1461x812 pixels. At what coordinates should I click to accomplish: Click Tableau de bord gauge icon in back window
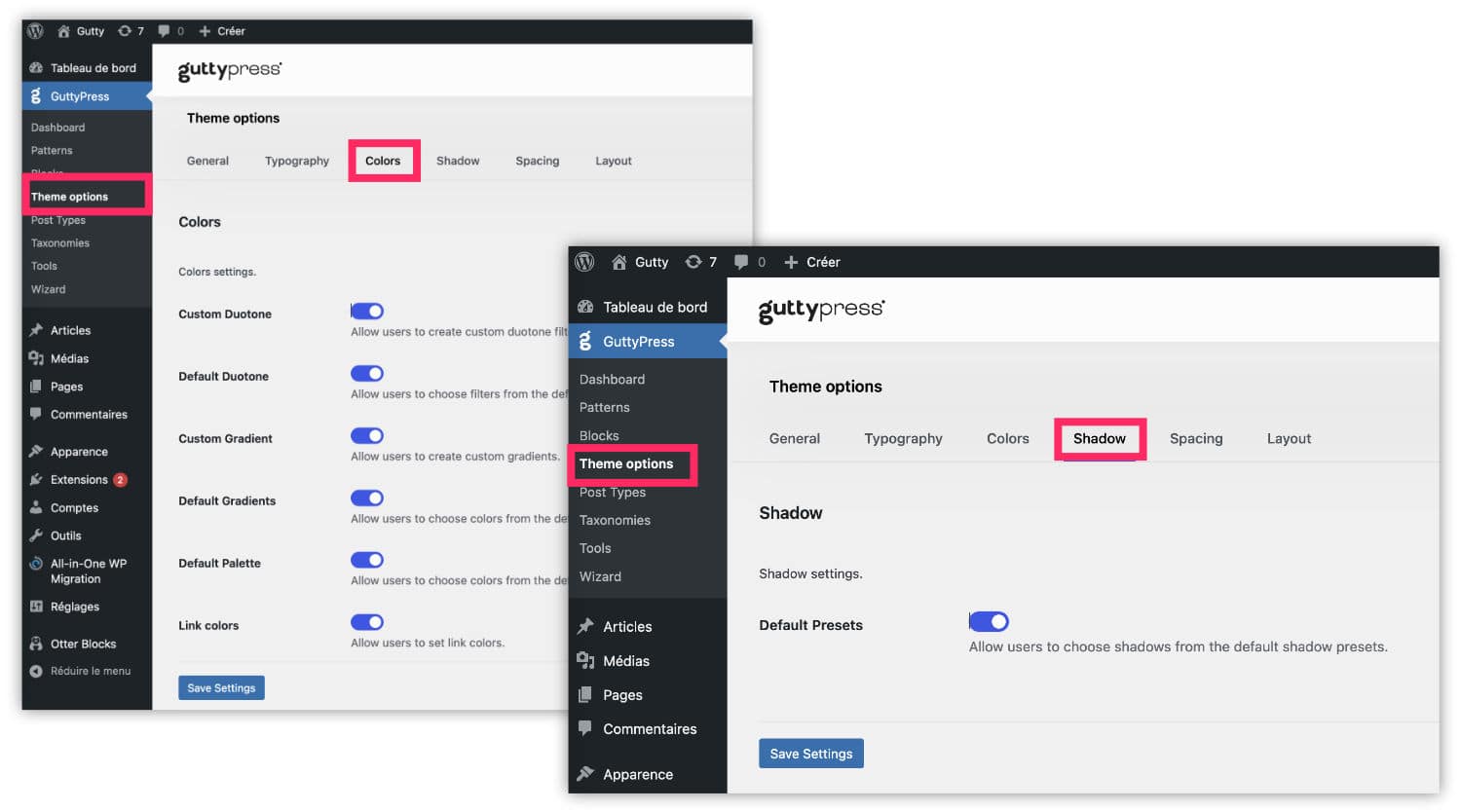click(36, 68)
